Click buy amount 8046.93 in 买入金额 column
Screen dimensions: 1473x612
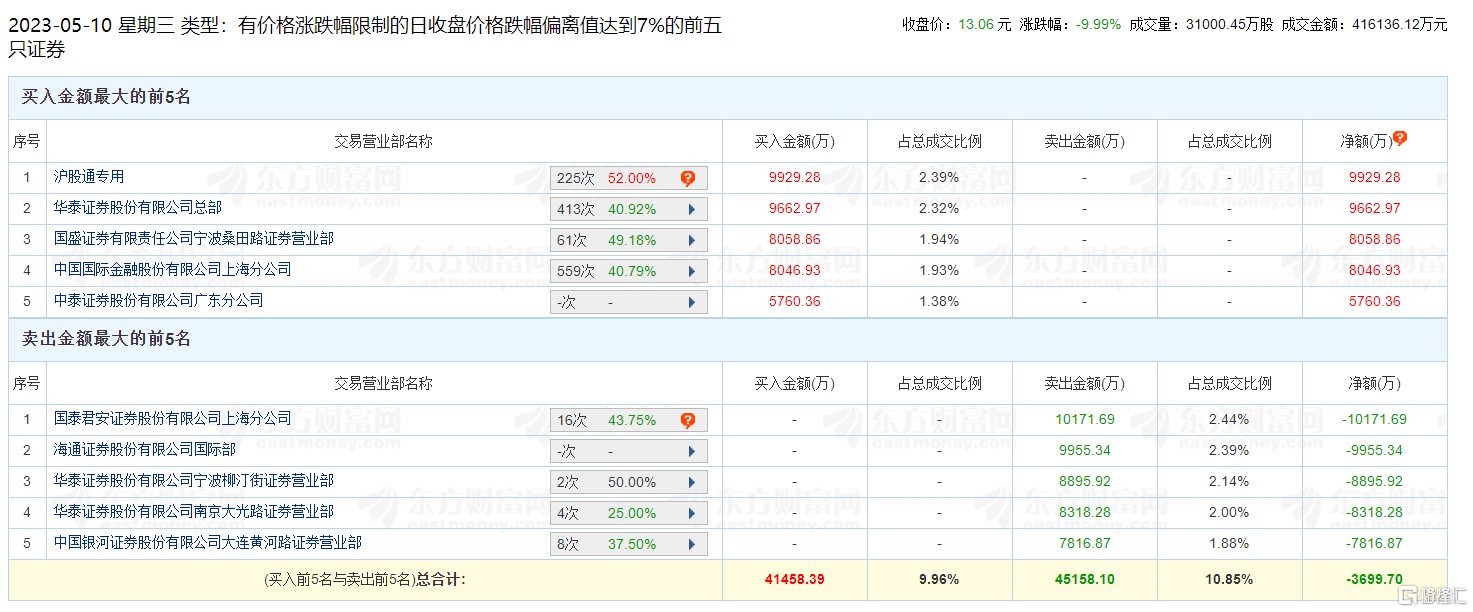[x=794, y=271]
